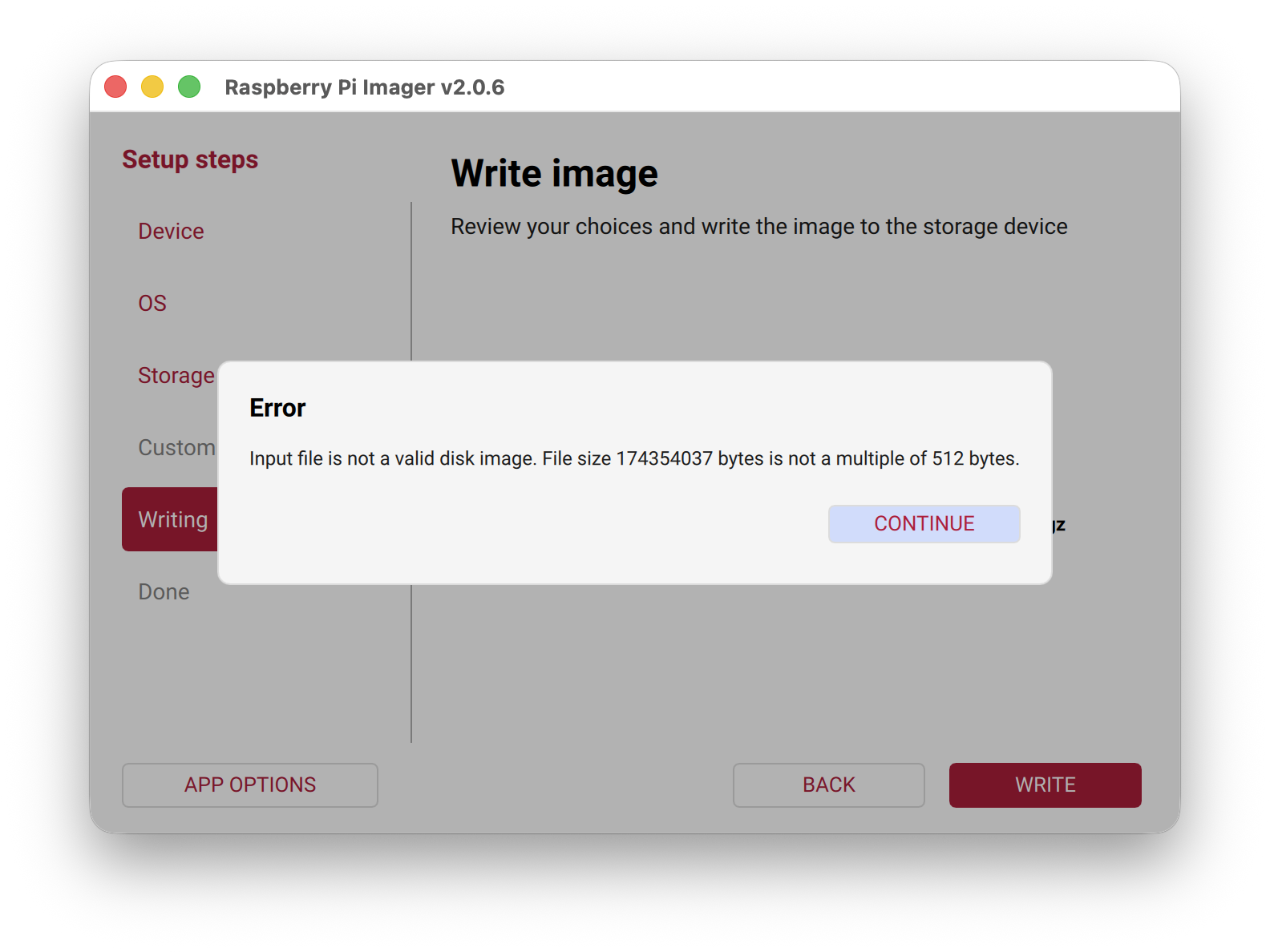The image size is (1270, 952).
Task: Click the Error dialog title
Action: [277, 408]
